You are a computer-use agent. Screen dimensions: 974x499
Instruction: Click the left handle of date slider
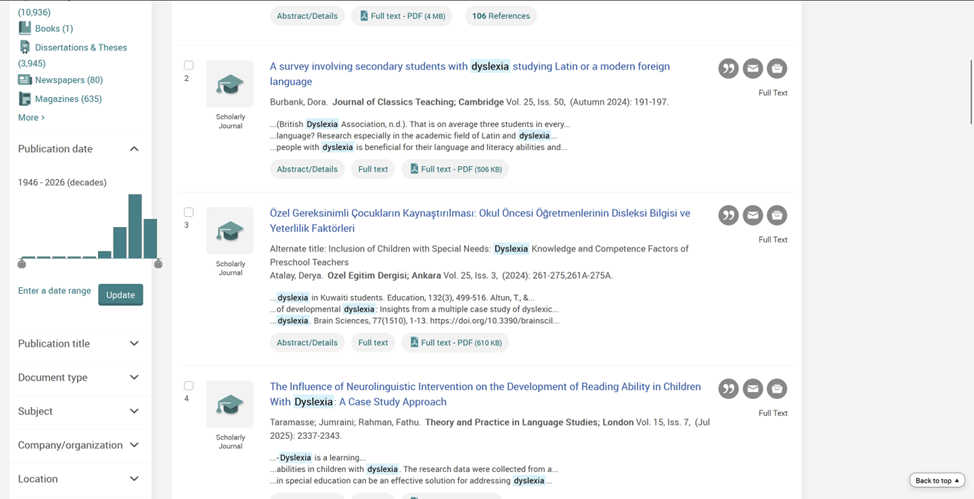tap(22, 264)
